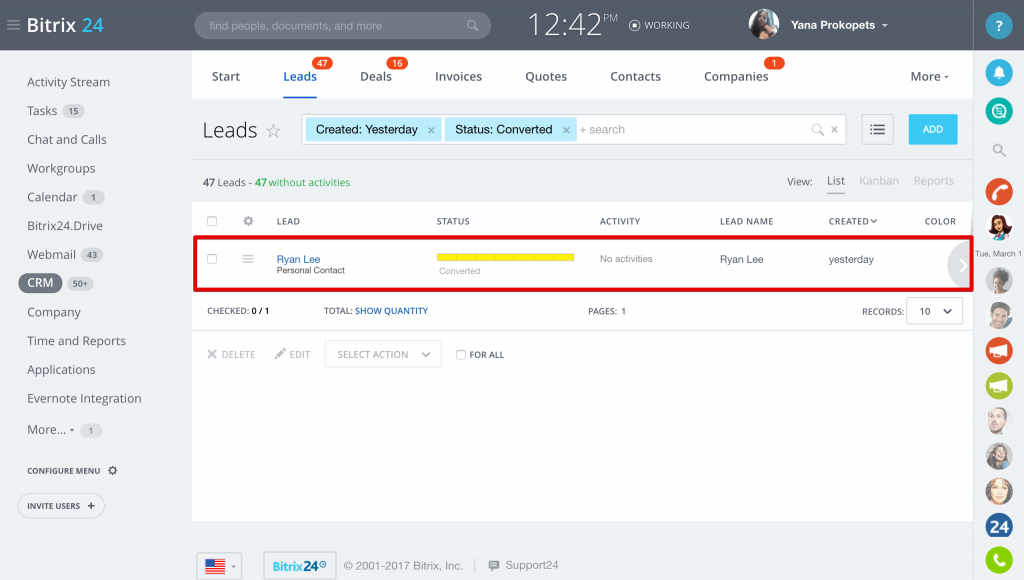
Task: Open the Ryan Lee lead link
Action: pyautogui.click(x=298, y=259)
